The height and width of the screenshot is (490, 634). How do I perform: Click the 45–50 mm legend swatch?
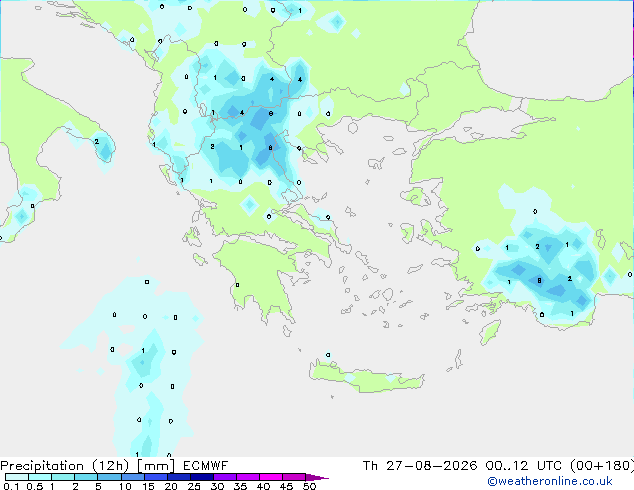click(294, 477)
